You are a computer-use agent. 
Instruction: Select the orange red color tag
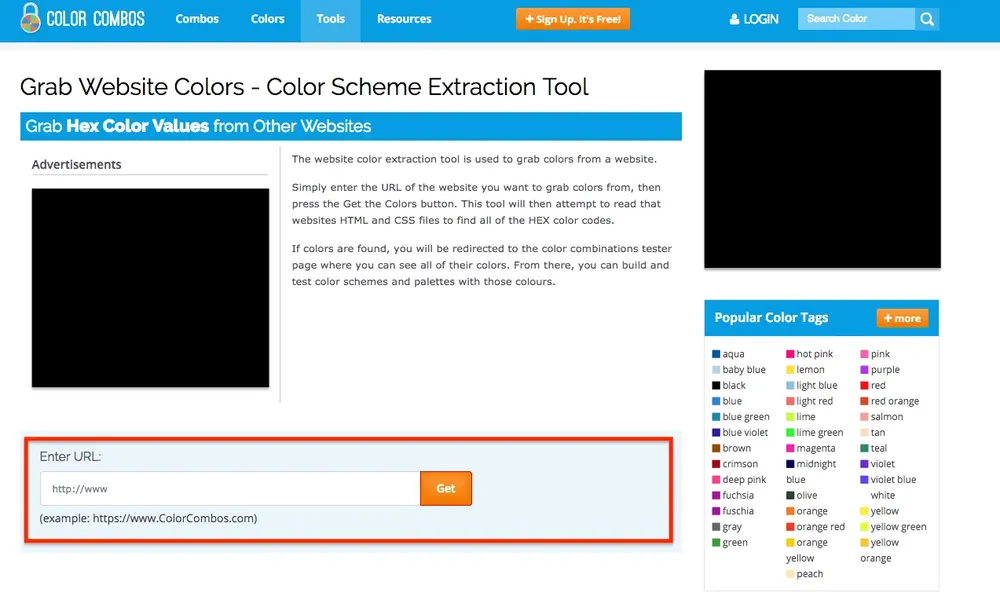pos(815,527)
